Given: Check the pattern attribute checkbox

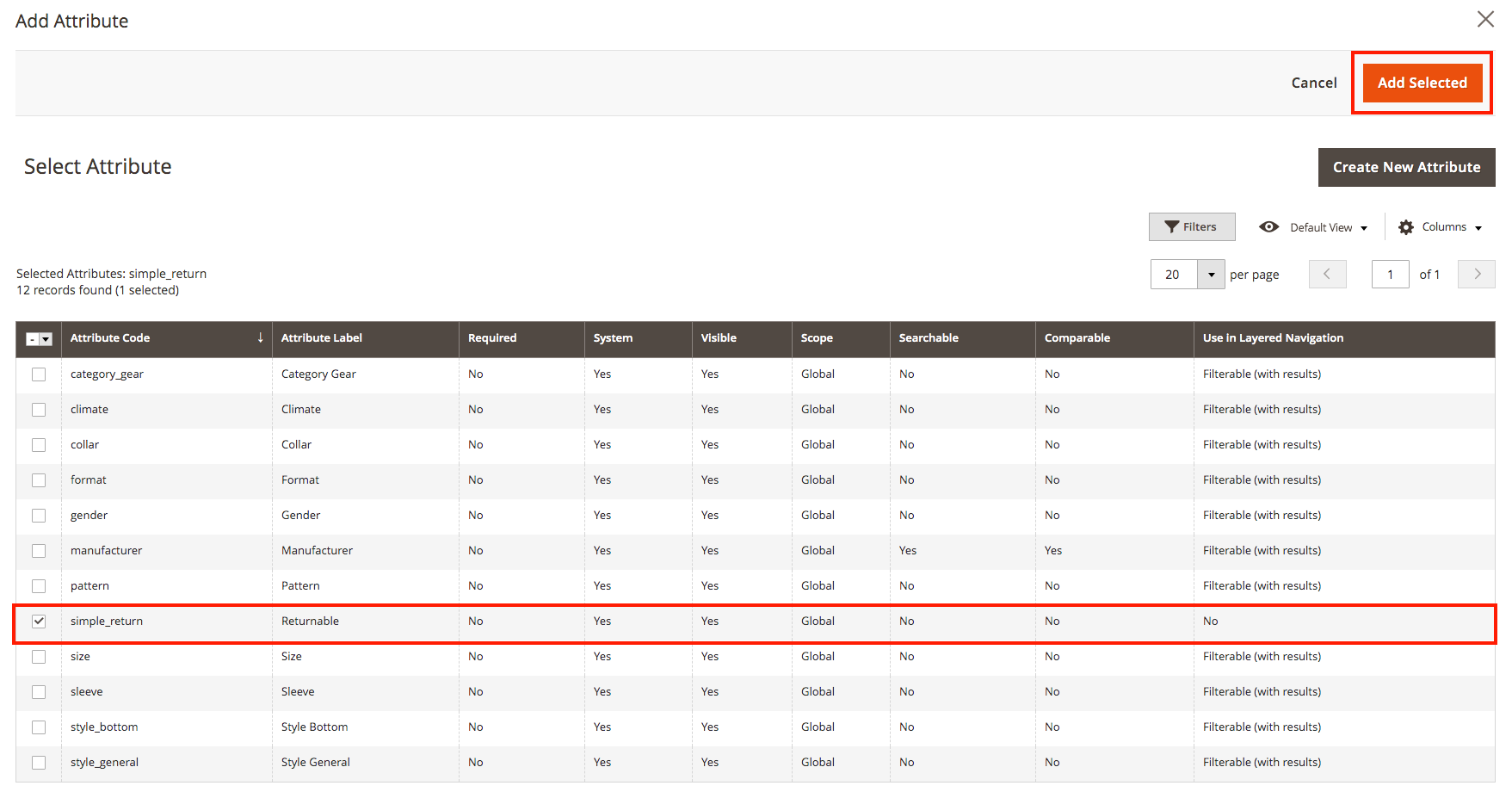Looking at the screenshot, I should pyautogui.click(x=39, y=586).
